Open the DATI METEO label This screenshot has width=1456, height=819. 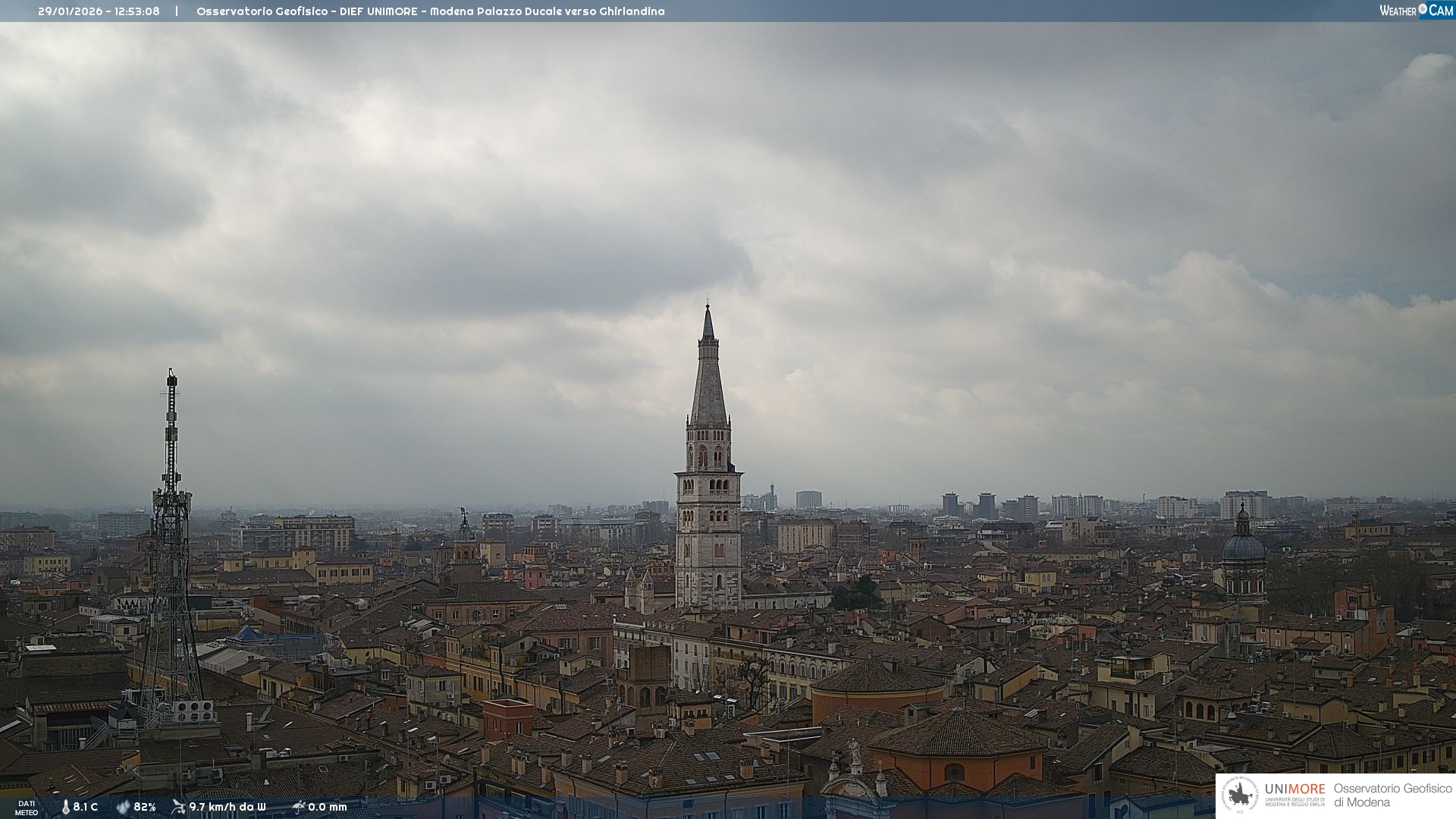27,808
